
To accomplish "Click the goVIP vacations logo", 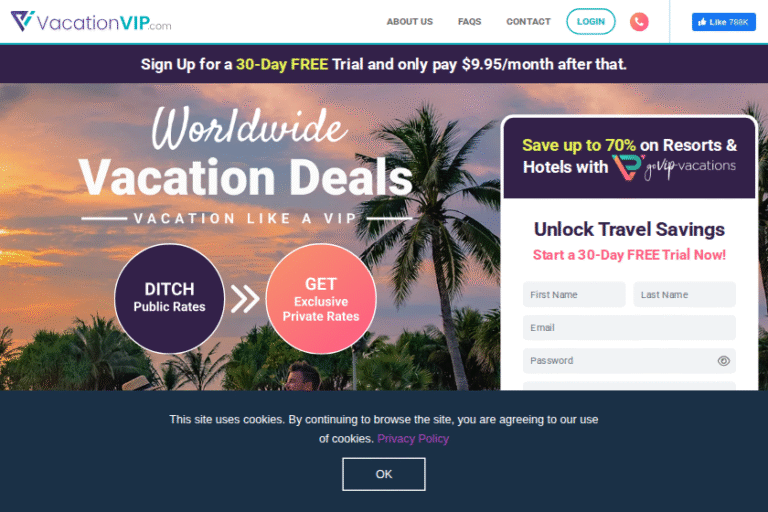I will pos(674,167).
